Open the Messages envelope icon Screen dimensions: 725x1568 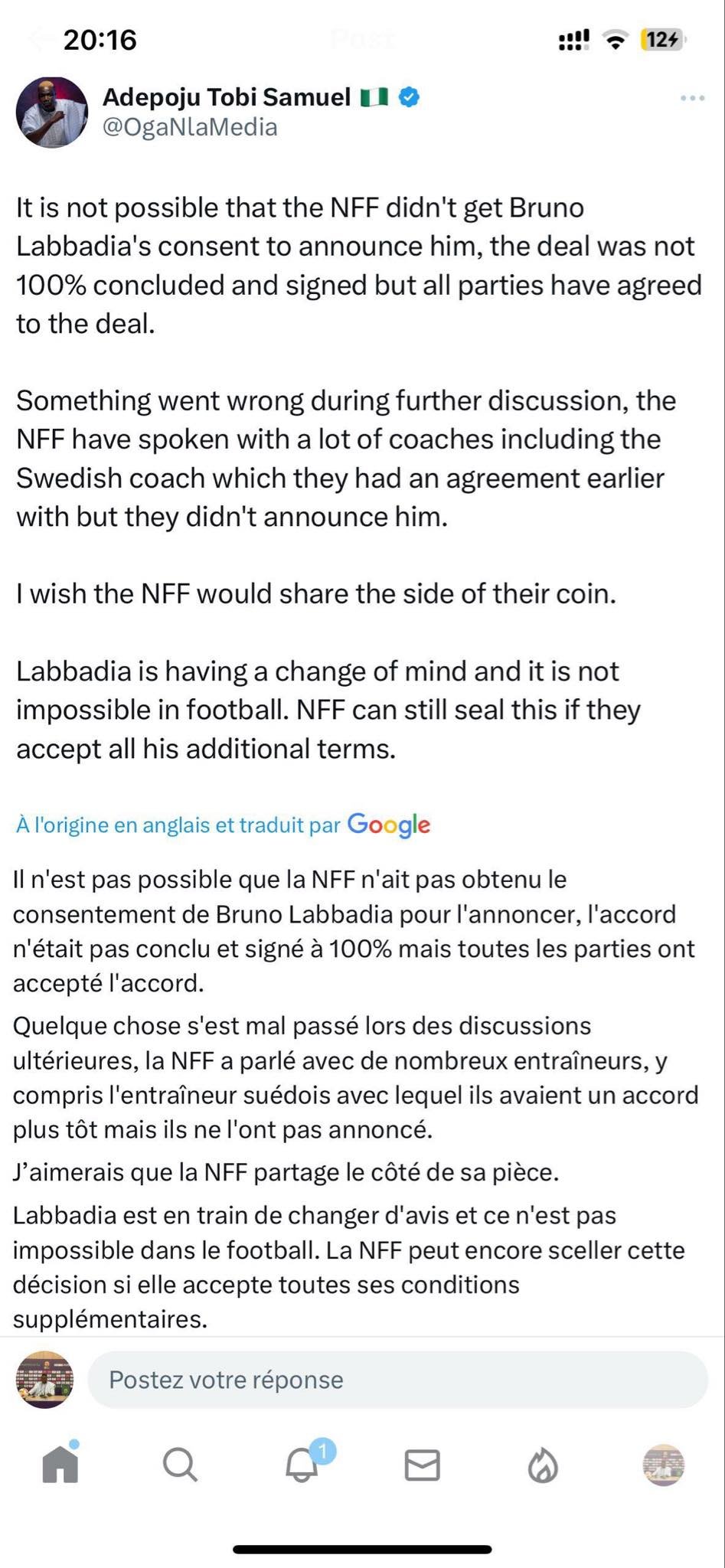tap(422, 1465)
